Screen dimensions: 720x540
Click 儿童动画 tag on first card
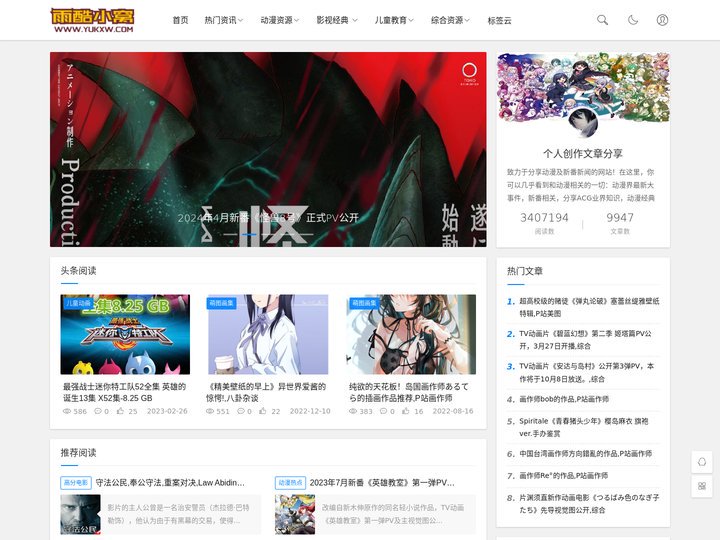pyautogui.click(x=78, y=303)
